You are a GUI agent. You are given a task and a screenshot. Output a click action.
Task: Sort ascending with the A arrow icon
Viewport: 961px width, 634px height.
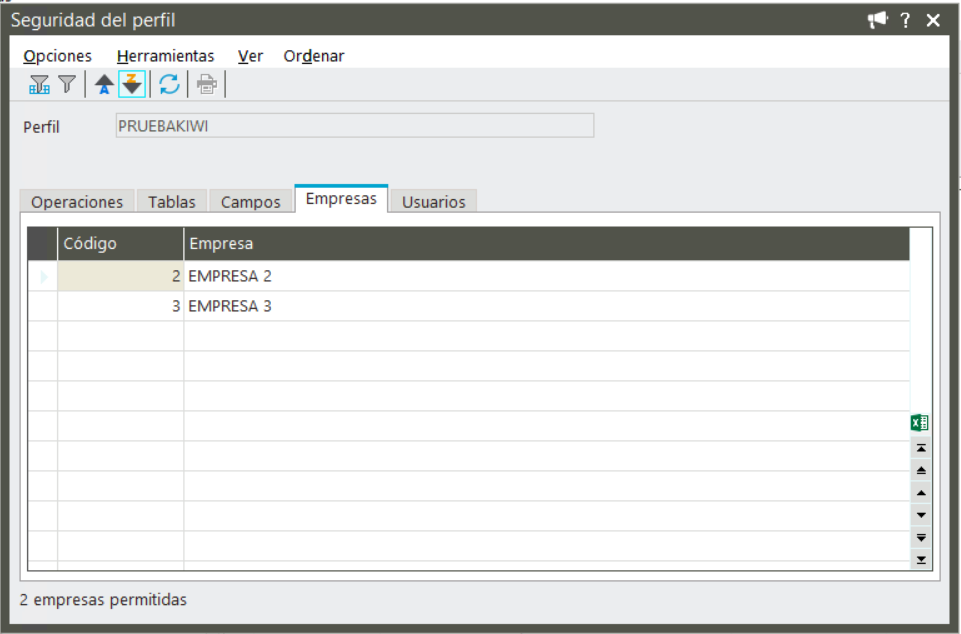104,85
